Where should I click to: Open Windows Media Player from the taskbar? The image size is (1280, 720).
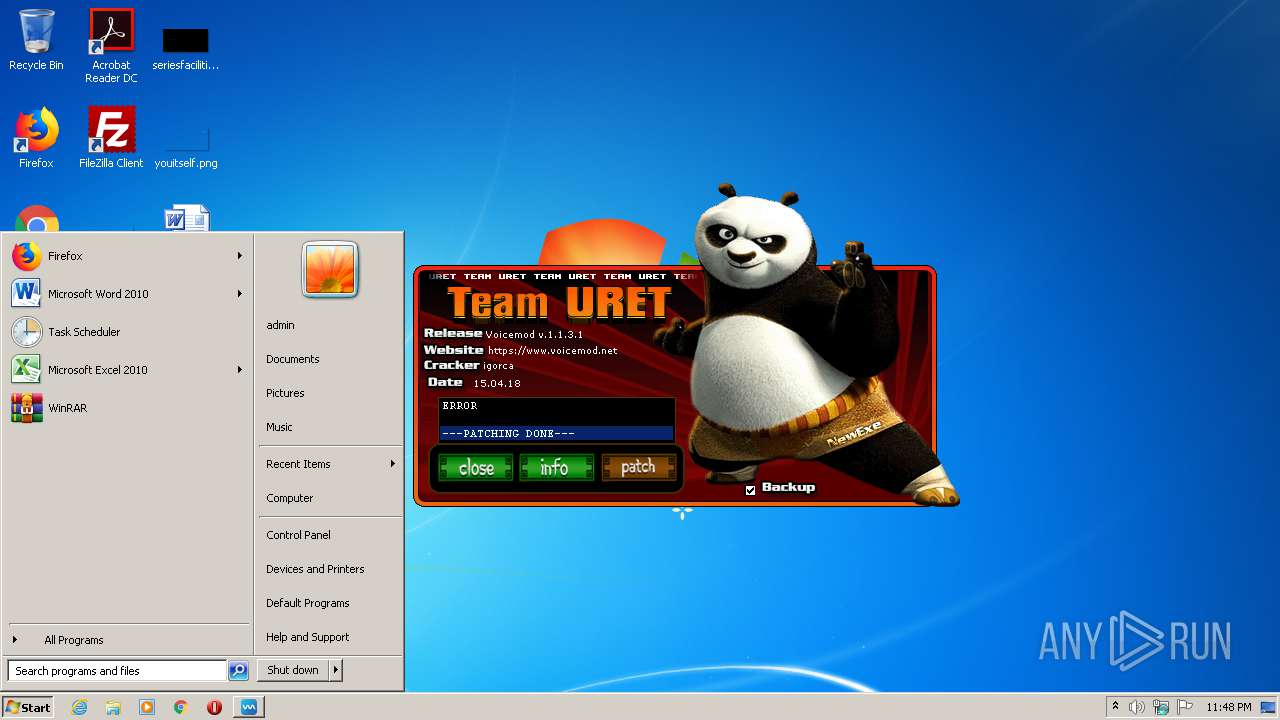[x=147, y=707]
